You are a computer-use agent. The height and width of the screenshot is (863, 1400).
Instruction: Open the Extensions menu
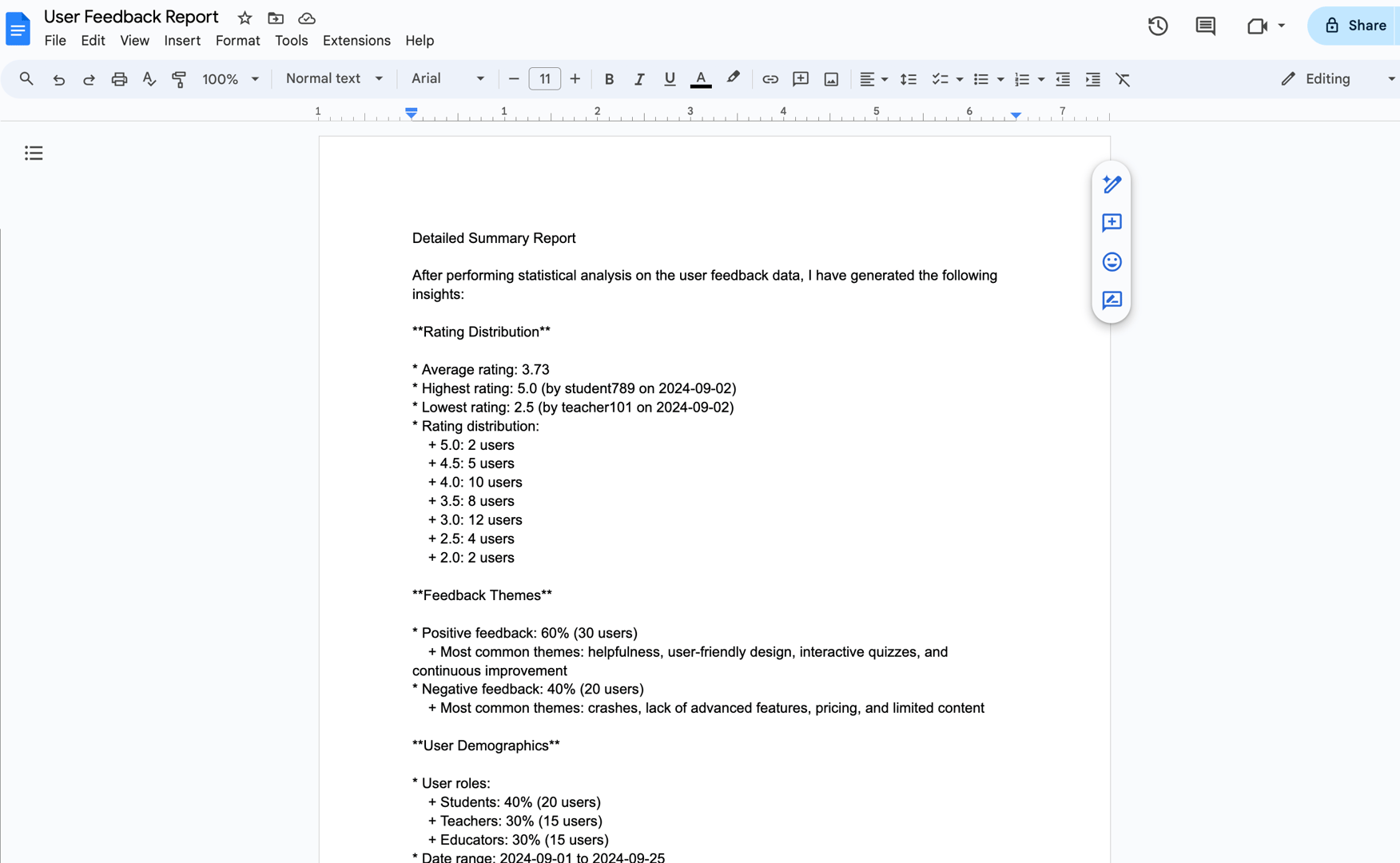(356, 41)
